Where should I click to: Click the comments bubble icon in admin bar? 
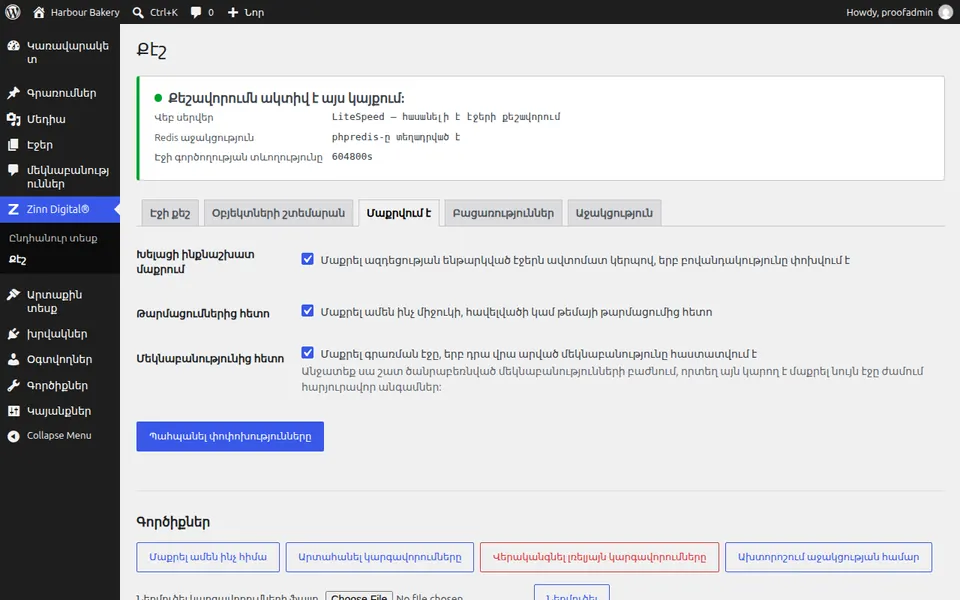196,12
